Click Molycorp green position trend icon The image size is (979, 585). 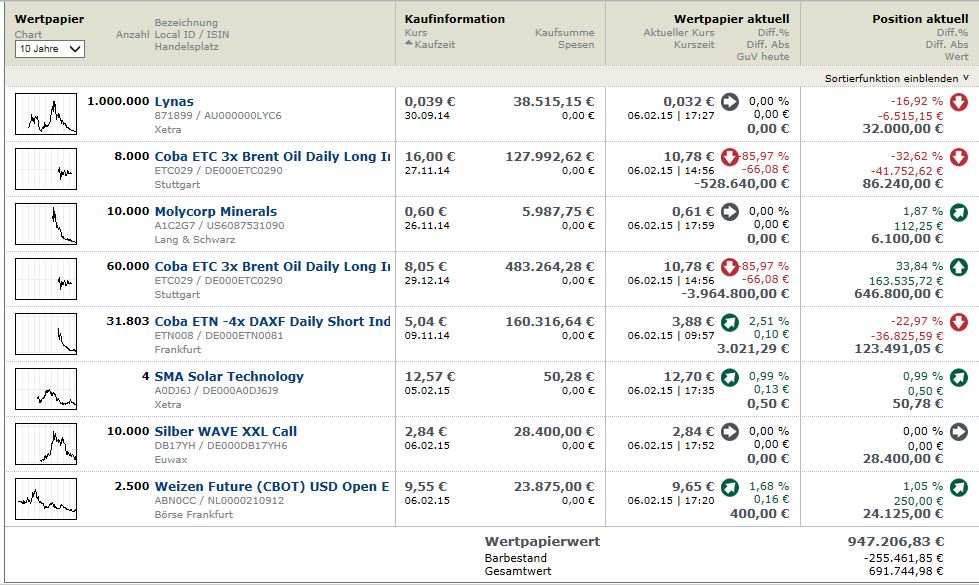(x=959, y=212)
